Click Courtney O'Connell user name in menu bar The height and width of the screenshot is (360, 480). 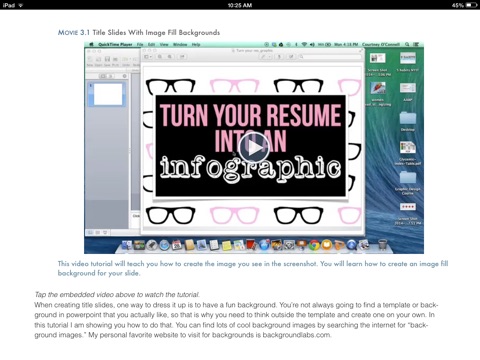[381, 44]
